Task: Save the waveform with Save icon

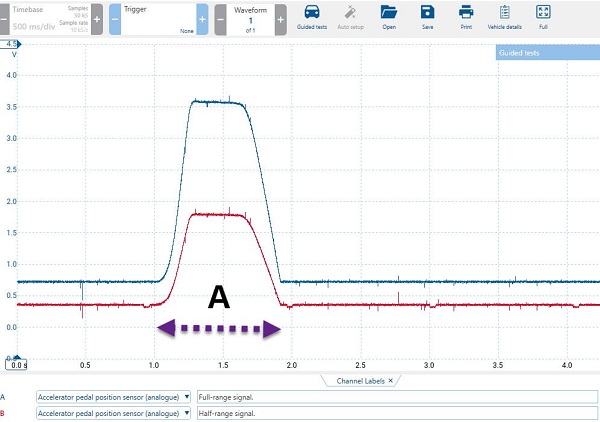Action: tap(427, 13)
